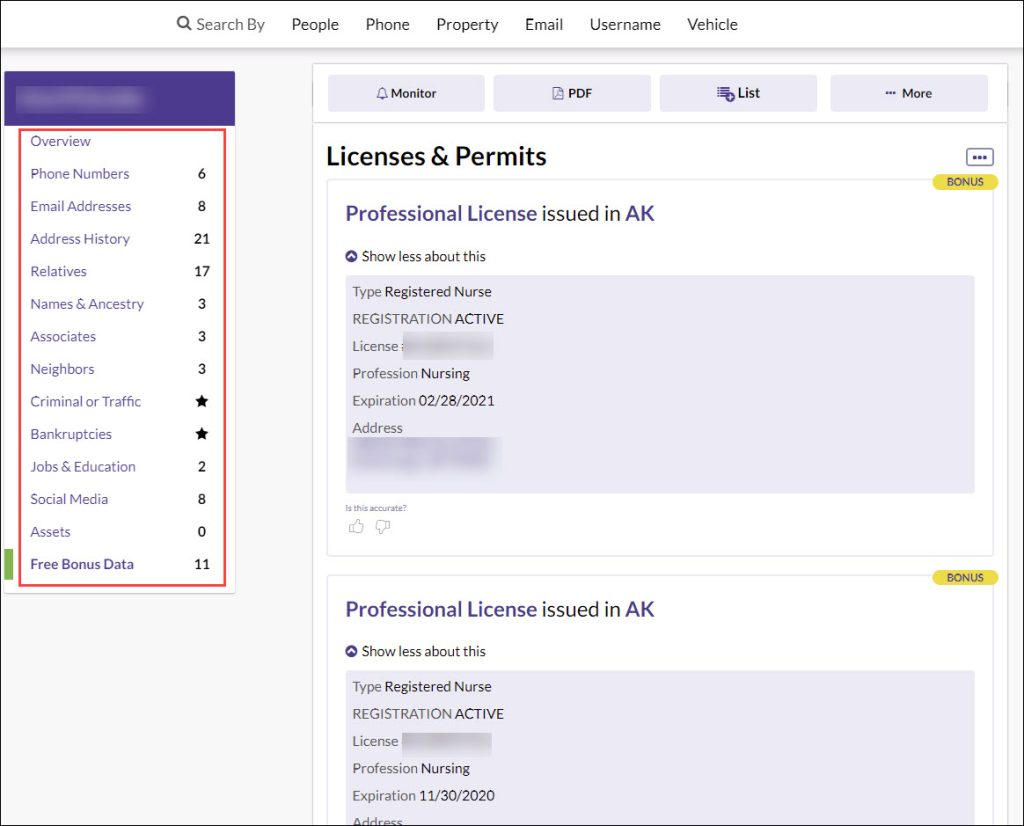Open Social Media section
This screenshot has width=1024, height=826.
pyautogui.click(x=69, y=500)
